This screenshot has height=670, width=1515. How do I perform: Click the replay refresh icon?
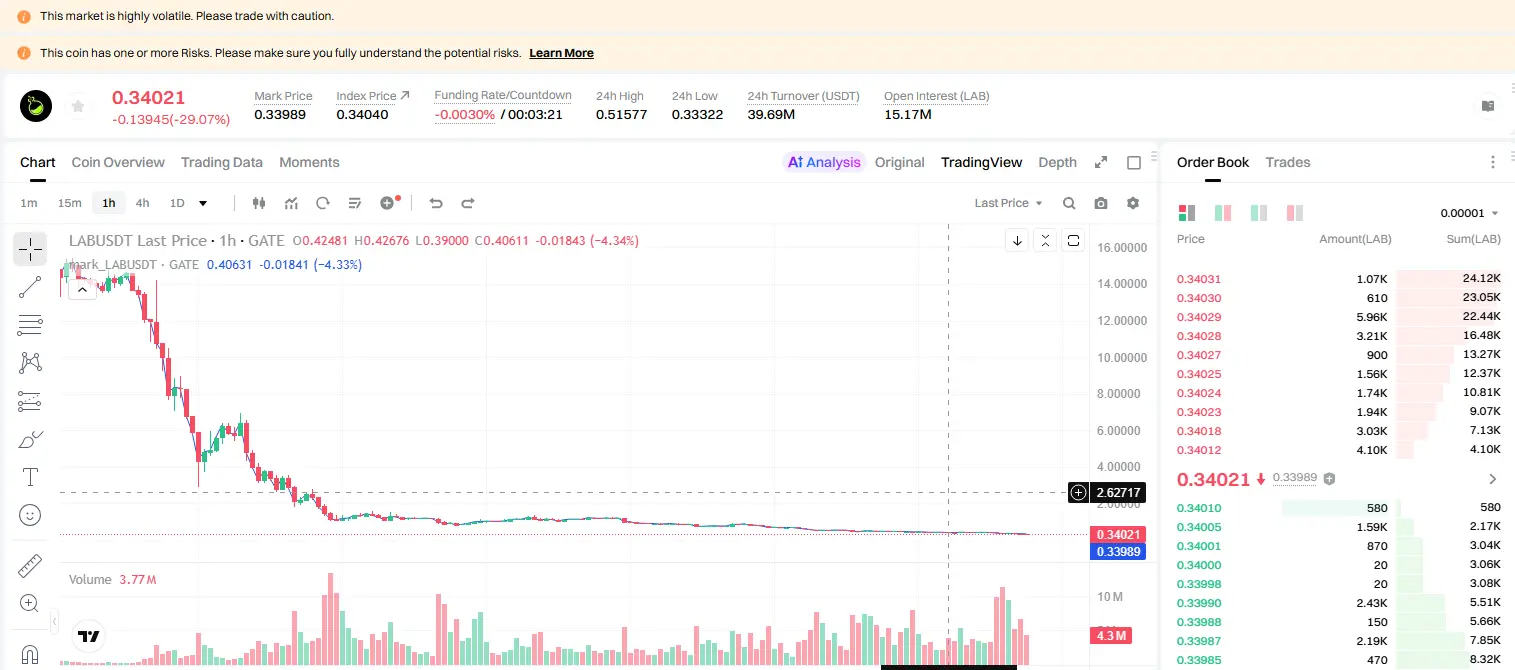tap(323, 203)
